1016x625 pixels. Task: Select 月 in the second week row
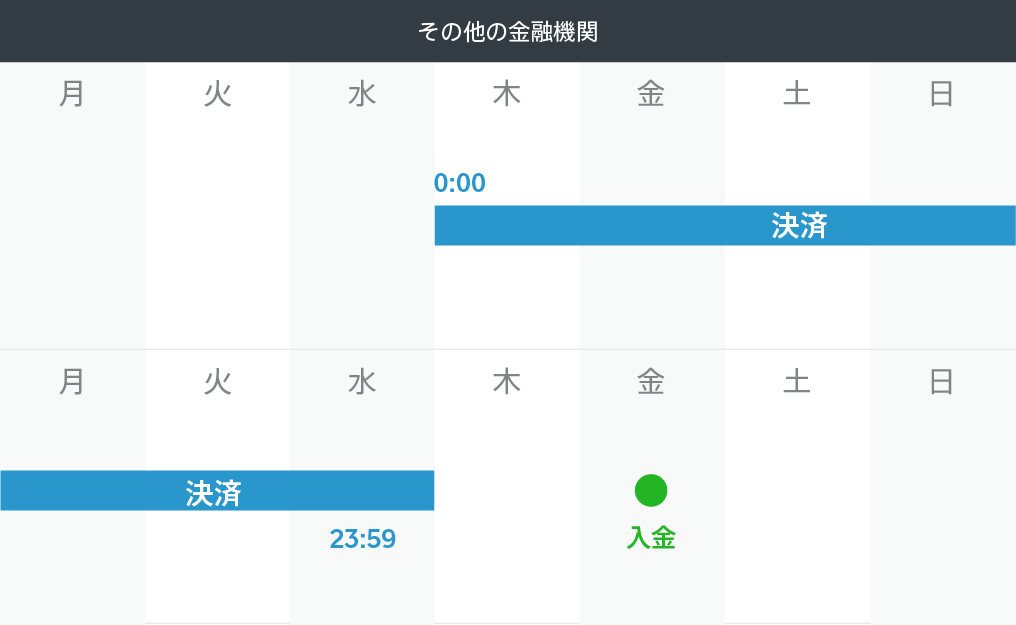coord(72,381)
